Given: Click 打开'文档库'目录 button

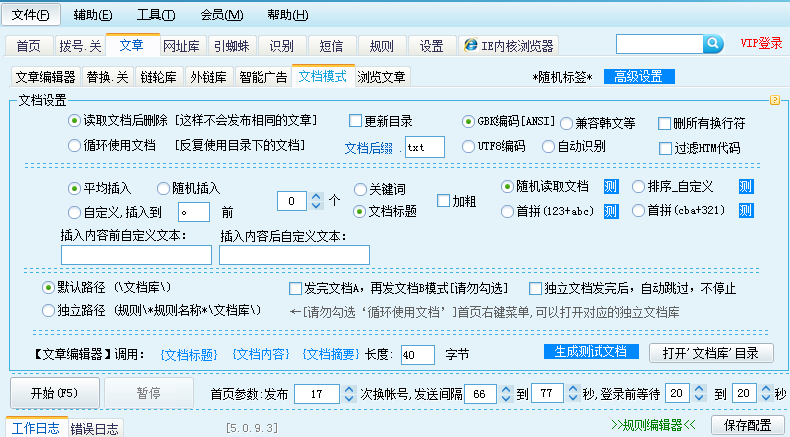Looking at the screenshot, I should coord(711,353).
